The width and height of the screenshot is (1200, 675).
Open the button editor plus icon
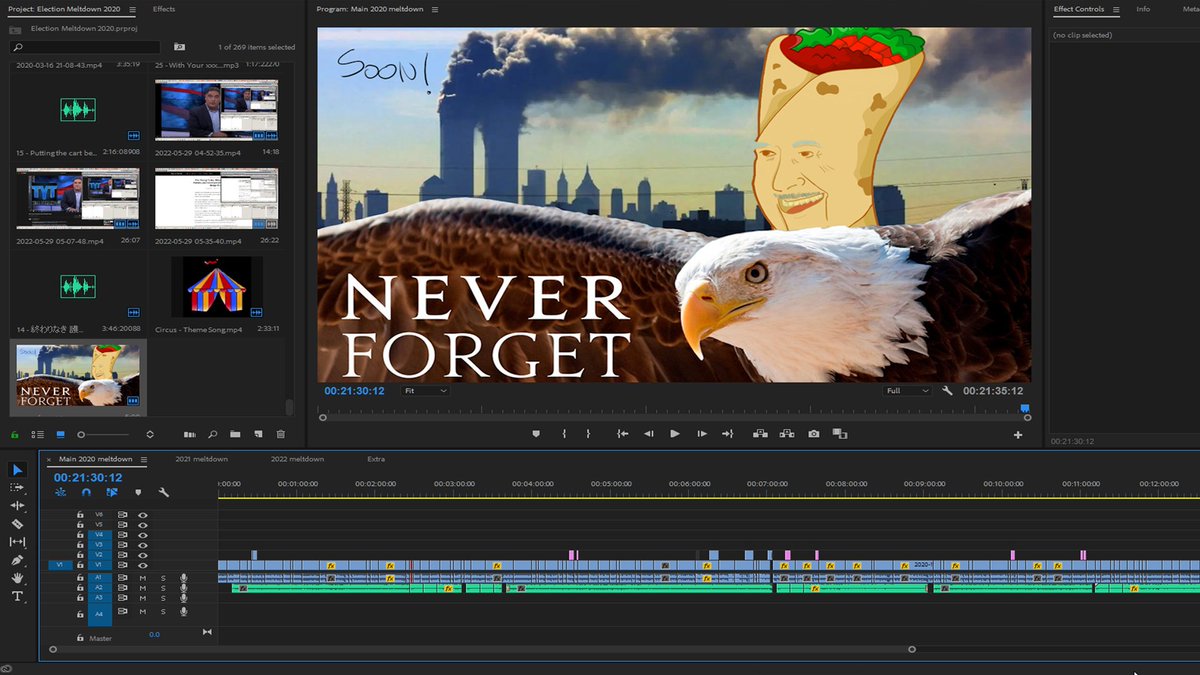[1018, 435]
